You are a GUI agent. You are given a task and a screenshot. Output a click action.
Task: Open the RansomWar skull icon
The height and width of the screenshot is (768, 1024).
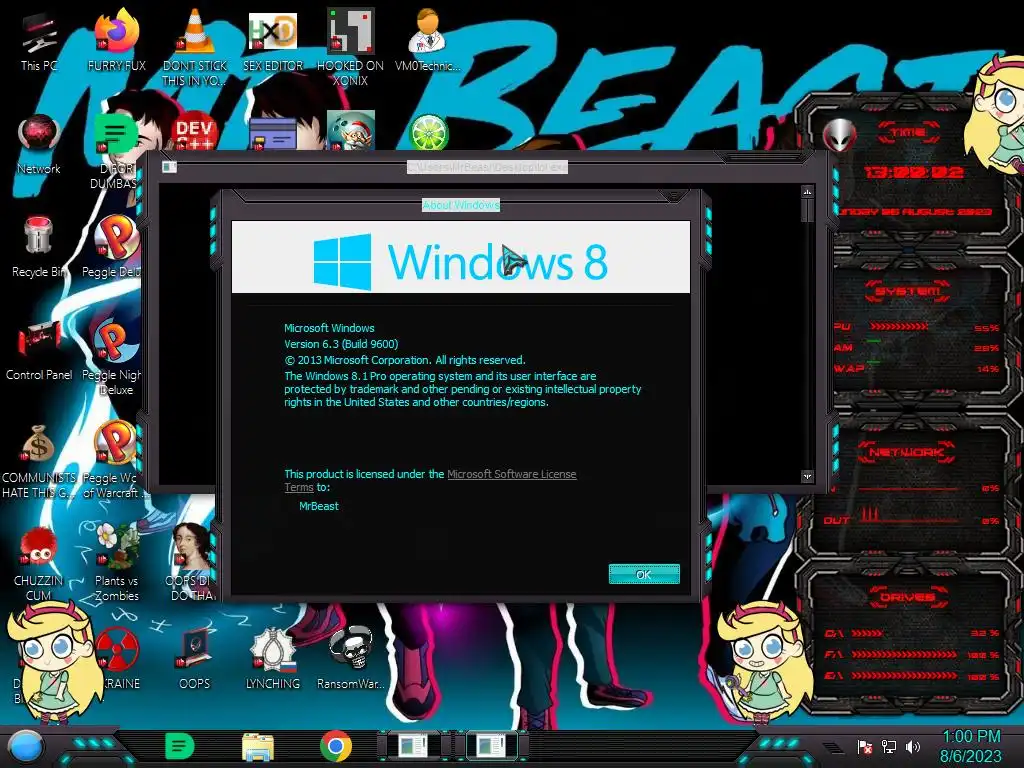click(x=351, y=658)
